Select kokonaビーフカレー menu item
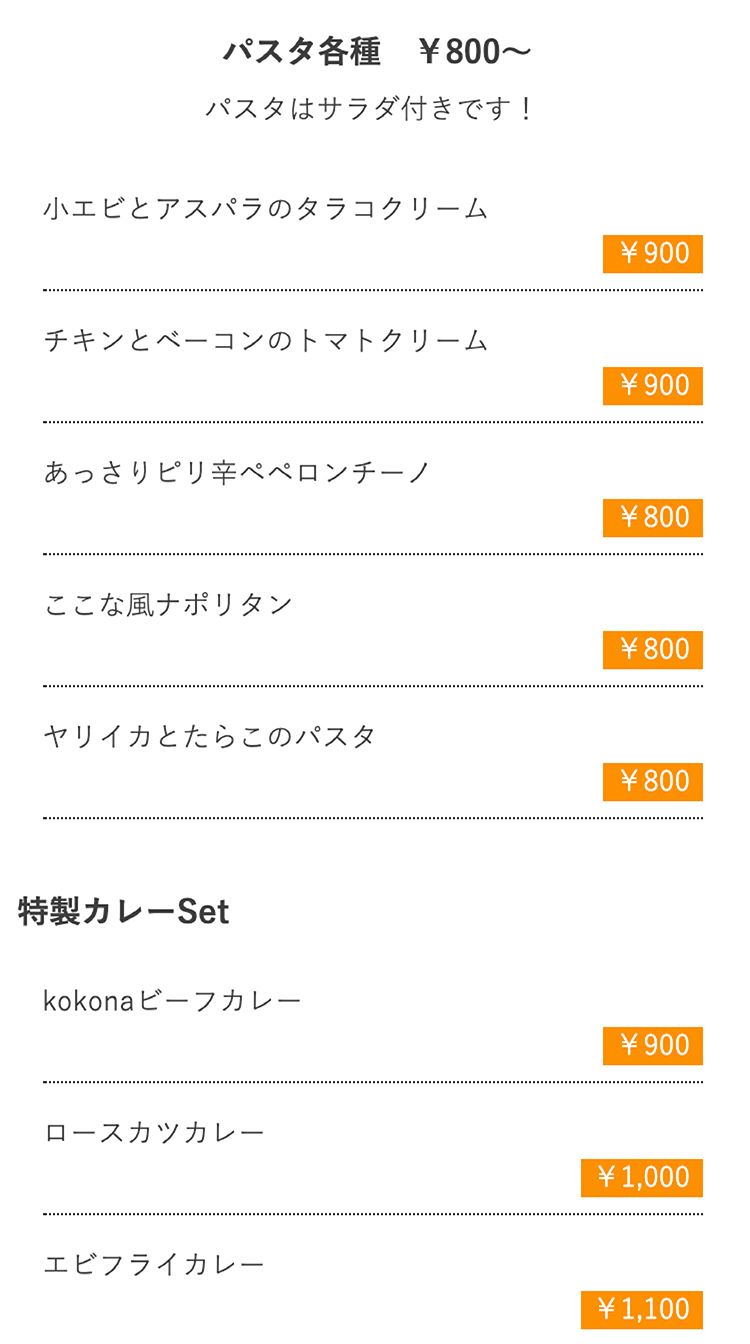This screenshot has height=1344, width=750. (173, 1001)
